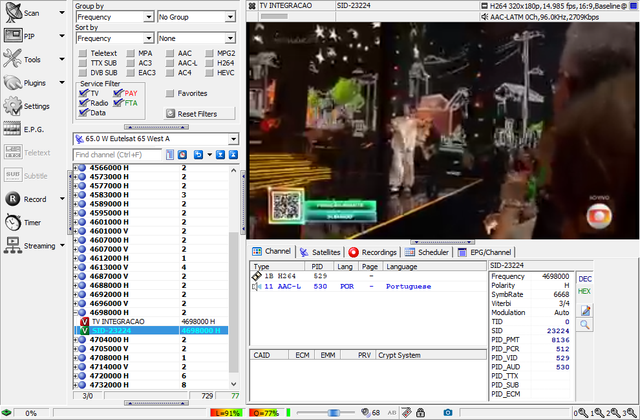Select the 11 AAC-L Portuguese audio stream

tap(368, 287)
